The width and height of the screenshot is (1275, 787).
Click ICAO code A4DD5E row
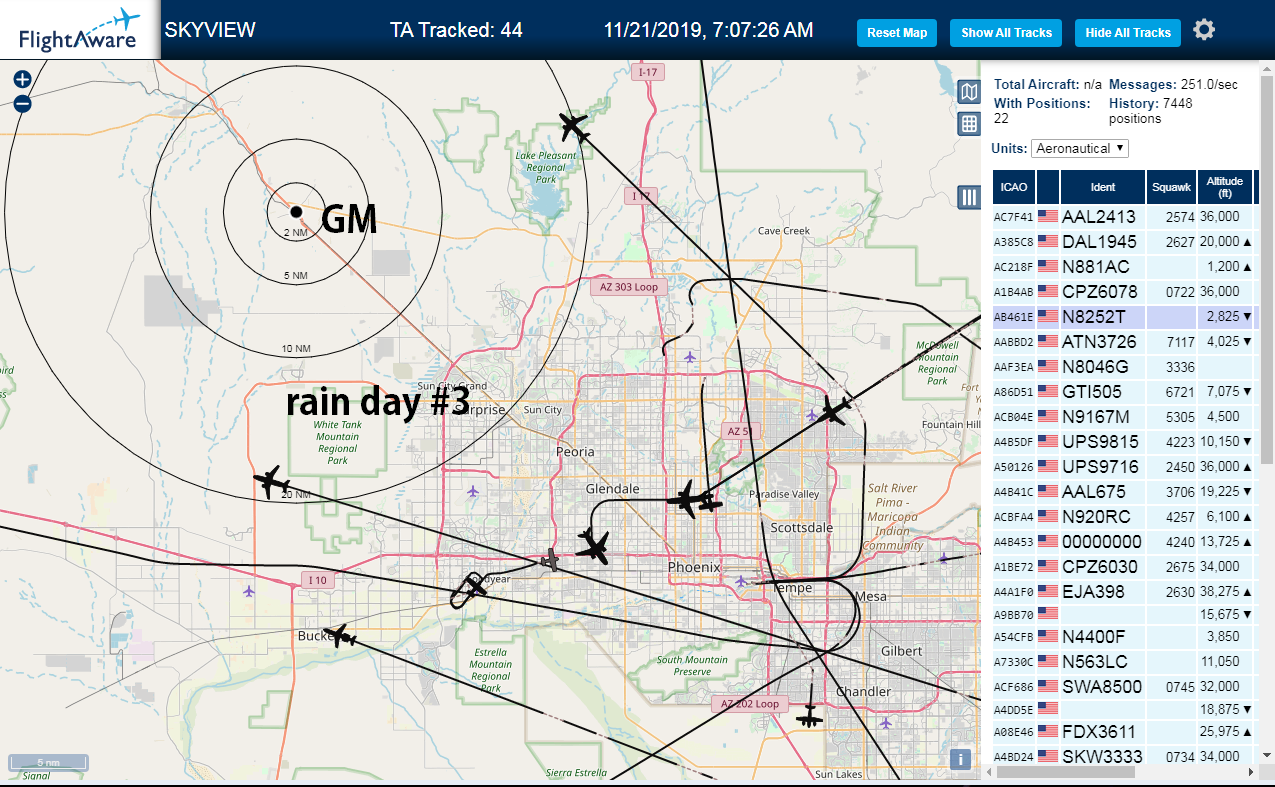[x=1124, y=709]
